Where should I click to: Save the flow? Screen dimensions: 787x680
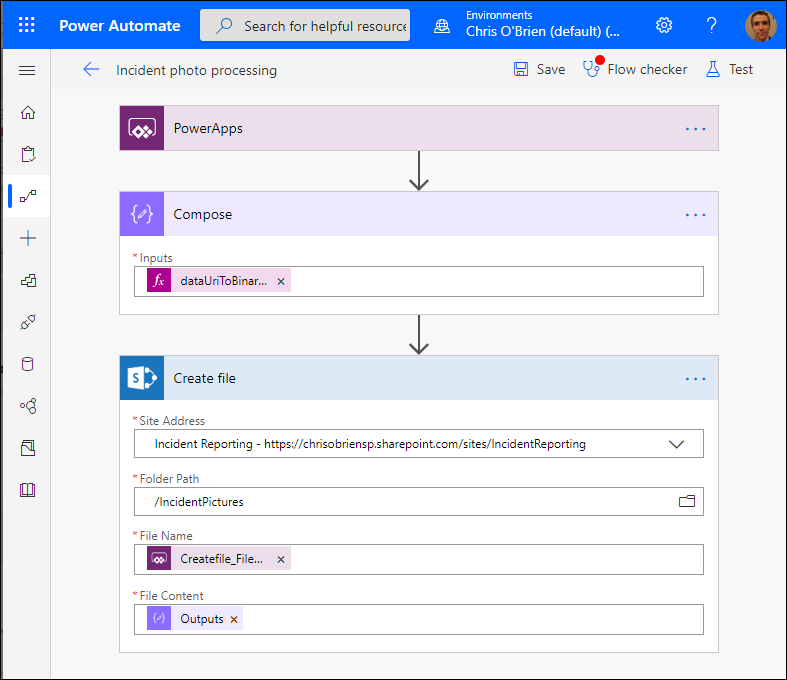click(x=539, y=69)
